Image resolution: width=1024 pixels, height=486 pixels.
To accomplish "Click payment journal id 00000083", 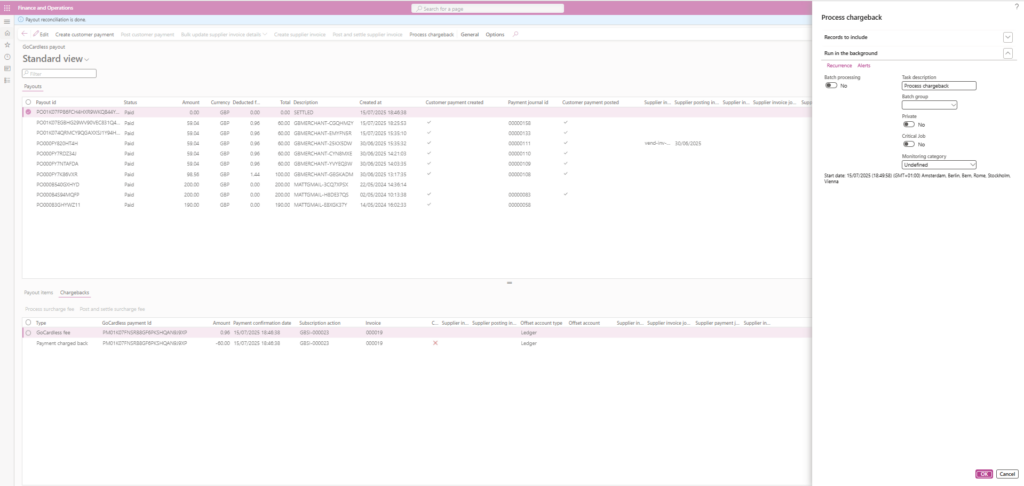I will pyautogui.click(x=518, y=195).
